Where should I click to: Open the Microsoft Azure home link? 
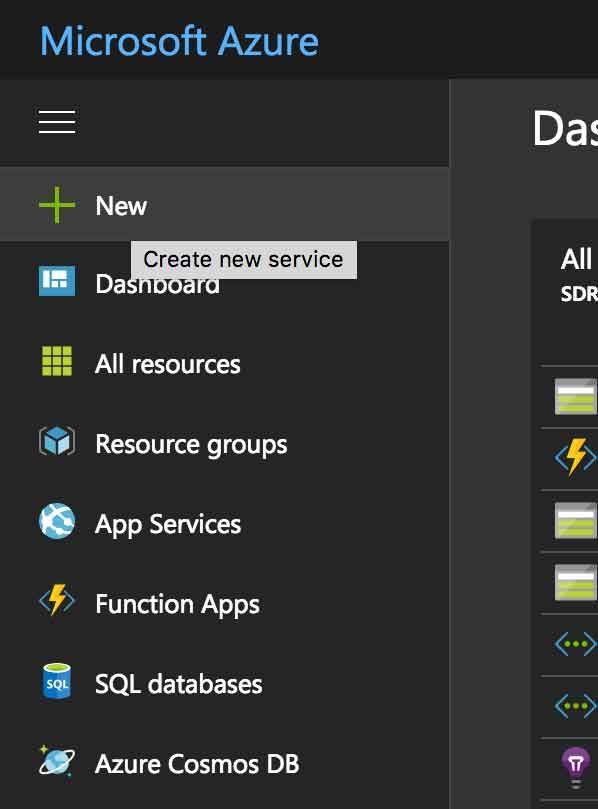(180, 41)
